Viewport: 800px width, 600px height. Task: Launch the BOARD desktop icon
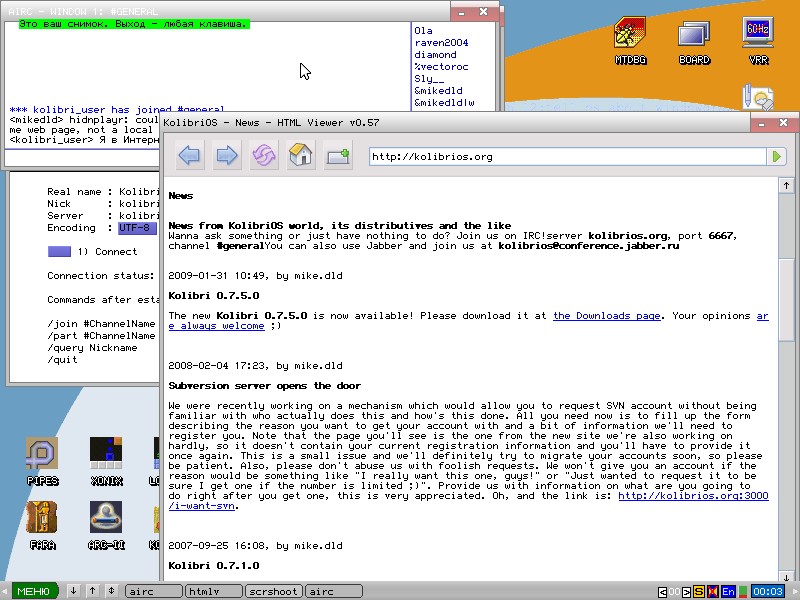[x=694, y=40]
